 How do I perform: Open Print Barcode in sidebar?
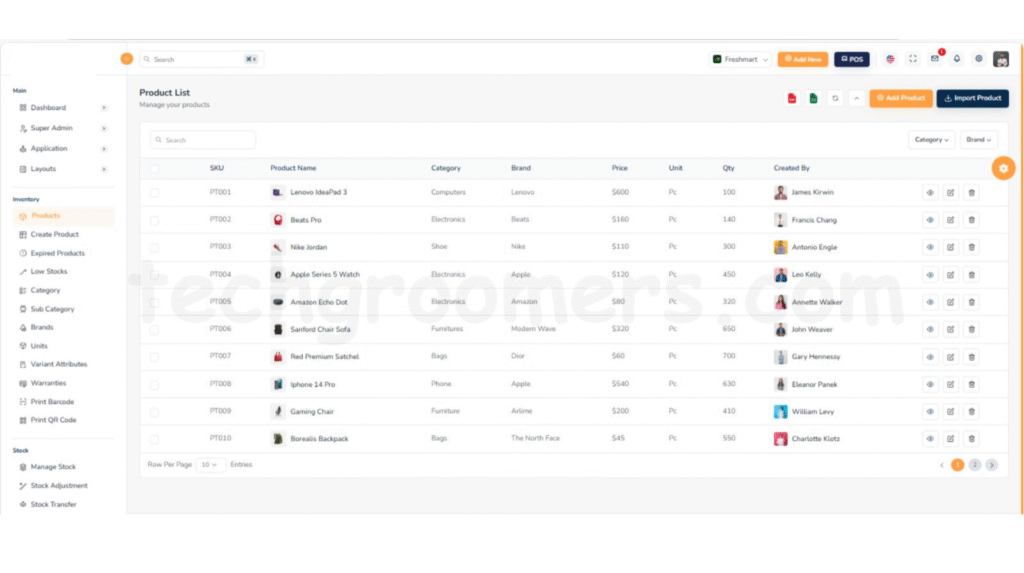(x=52, y=402)
